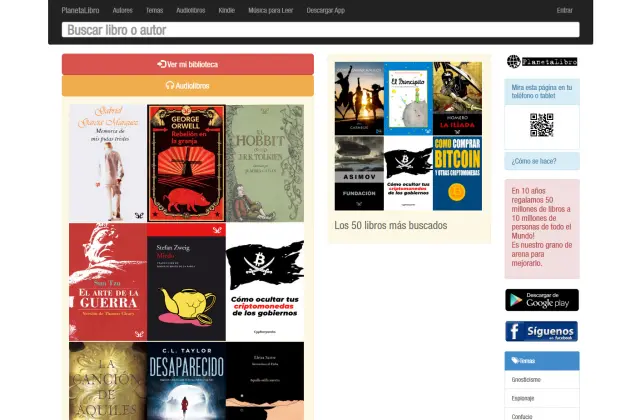Viewport: 640px width, 420px height.
Task: Click Descargar App in the navbar
Action: pos(326,10)
